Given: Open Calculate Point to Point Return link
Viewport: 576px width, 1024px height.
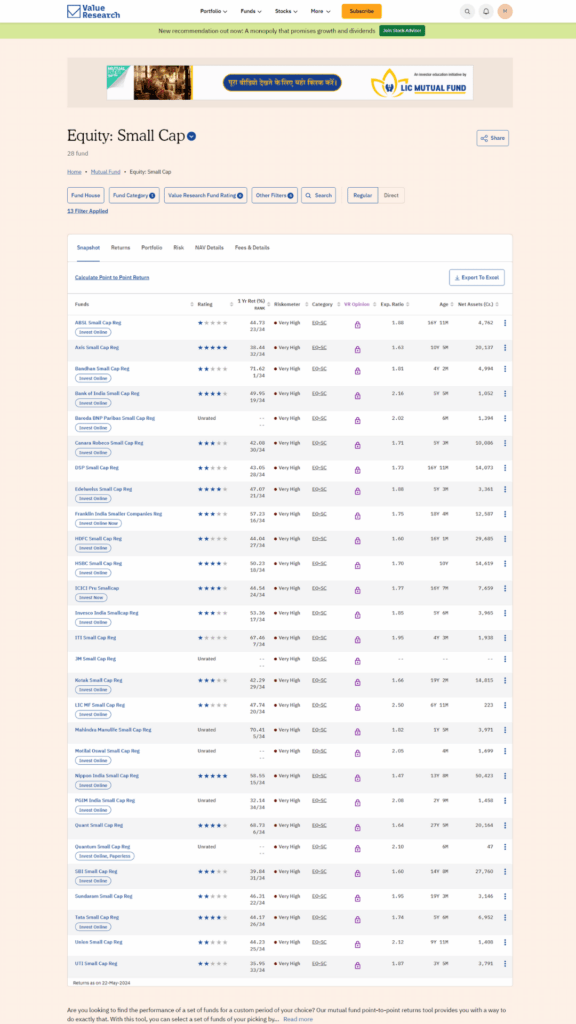Looking at the screenshot, I should [x=112, y=278].
